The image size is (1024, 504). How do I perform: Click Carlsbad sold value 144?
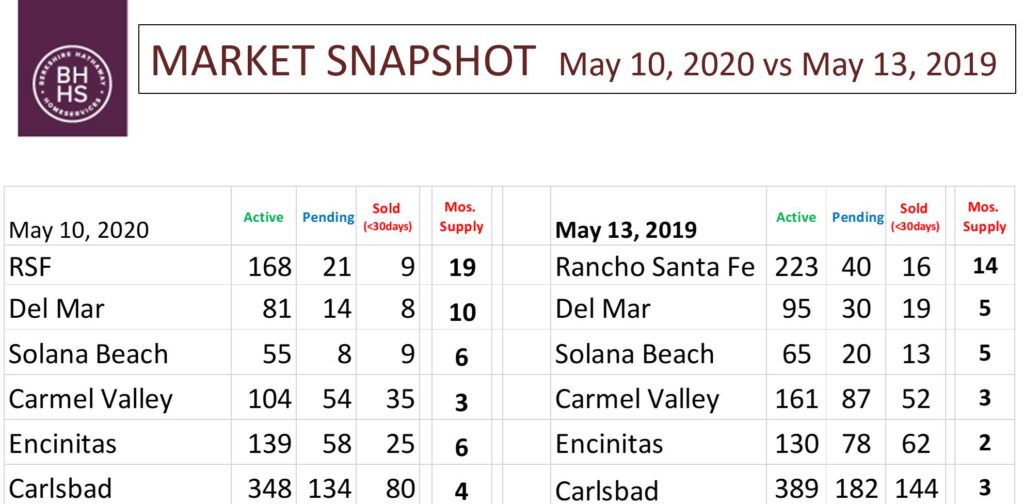(x=916, y=488)
